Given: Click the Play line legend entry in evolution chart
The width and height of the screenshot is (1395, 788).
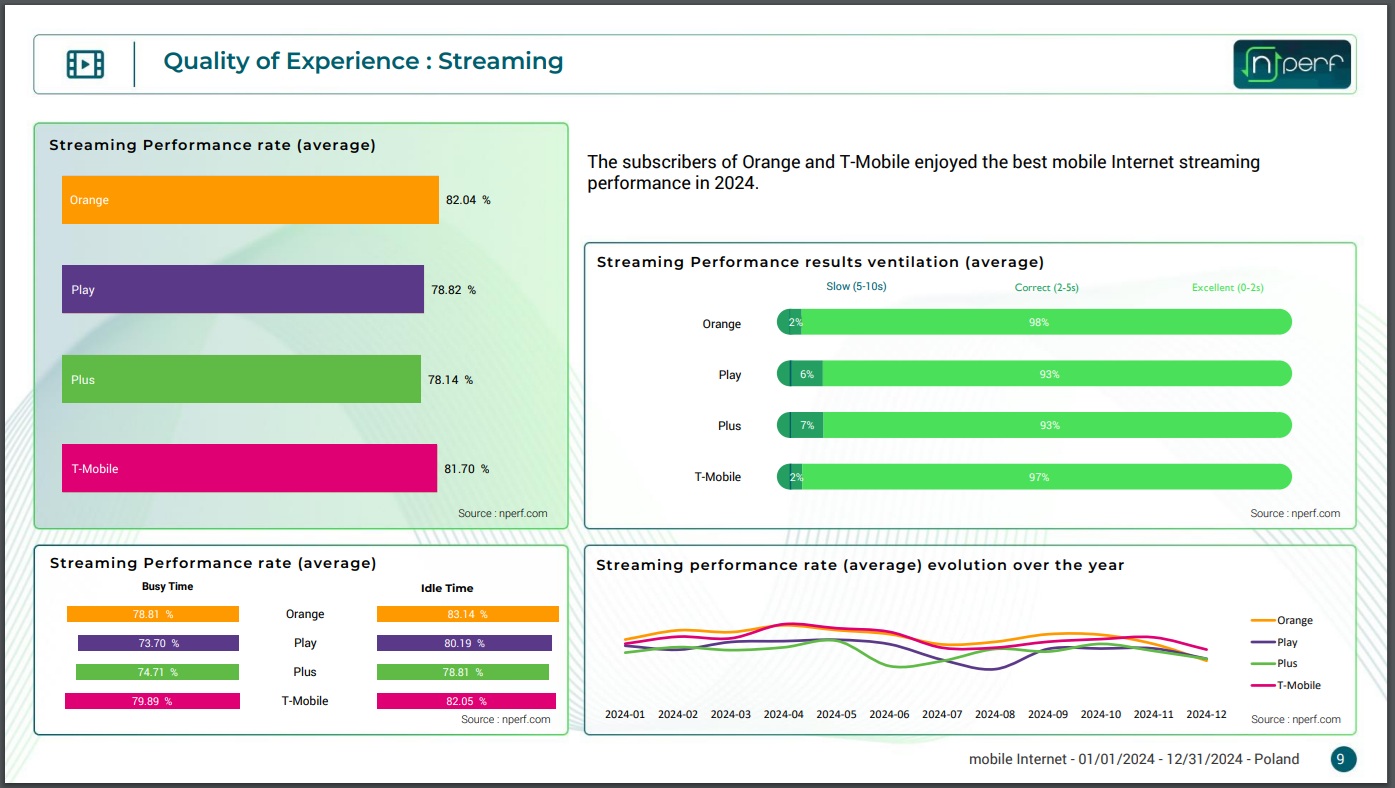Looking at the screenshot, I should pos(1275,642).
